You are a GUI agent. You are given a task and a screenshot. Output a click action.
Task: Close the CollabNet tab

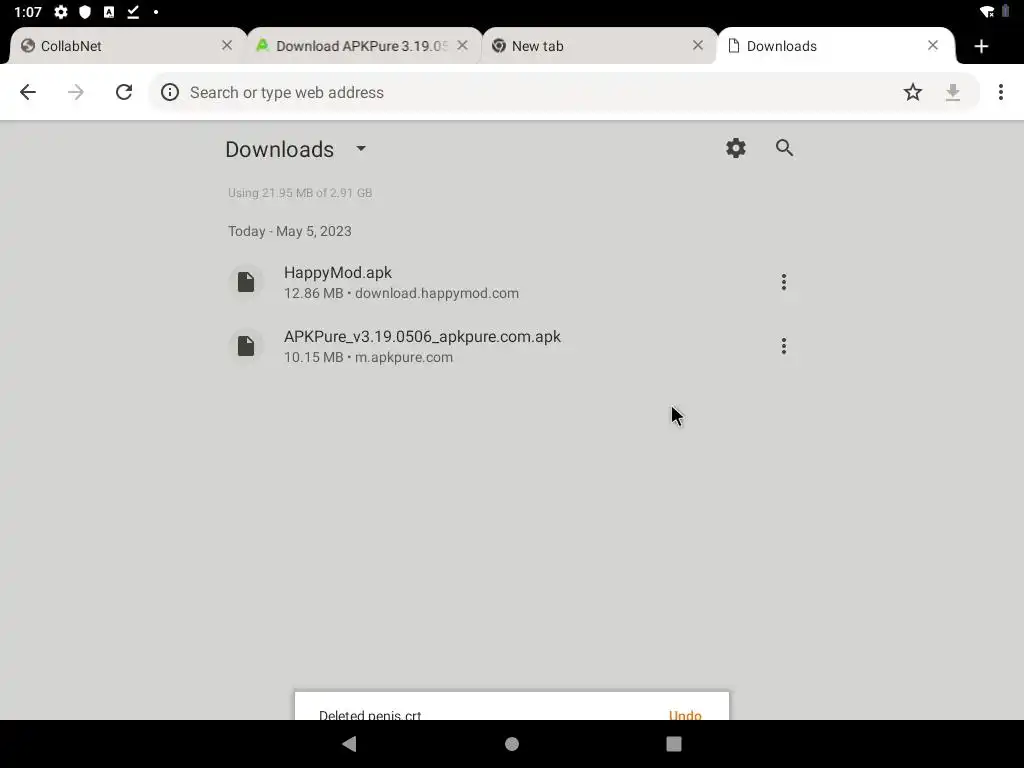pyautogui.click(x=227, y=45)
